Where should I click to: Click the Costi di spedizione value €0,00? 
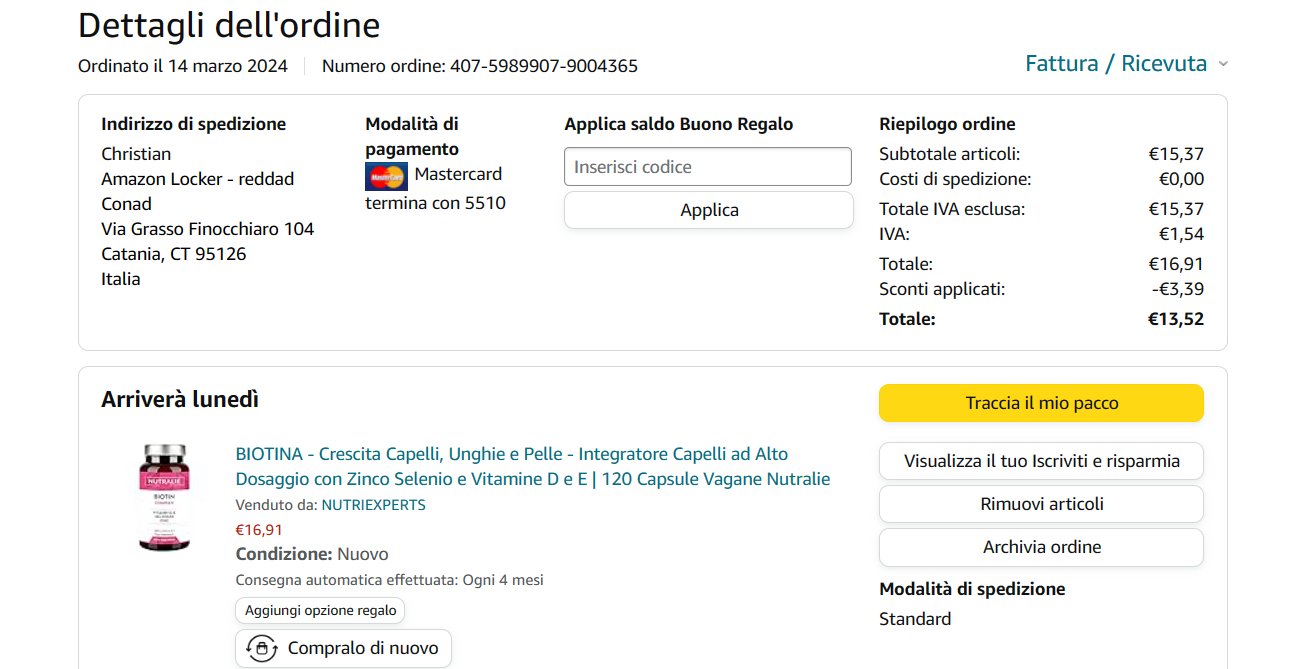(x=1181, y=179)
